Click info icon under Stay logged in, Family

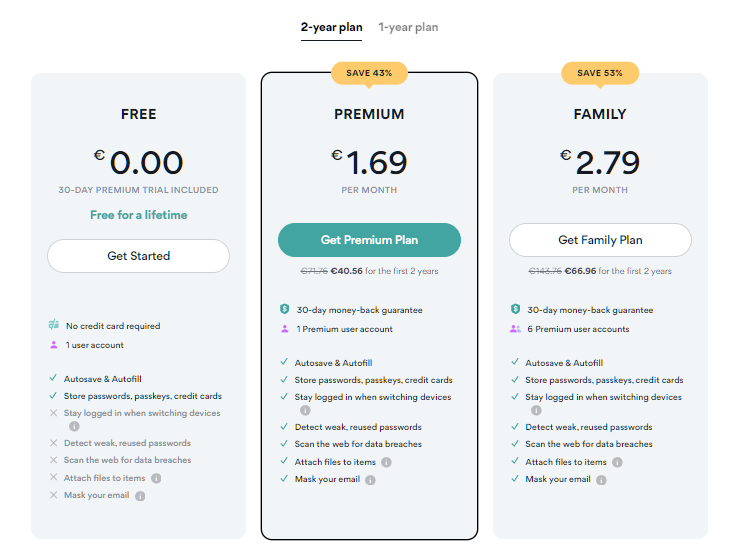[x=536, y=410]
